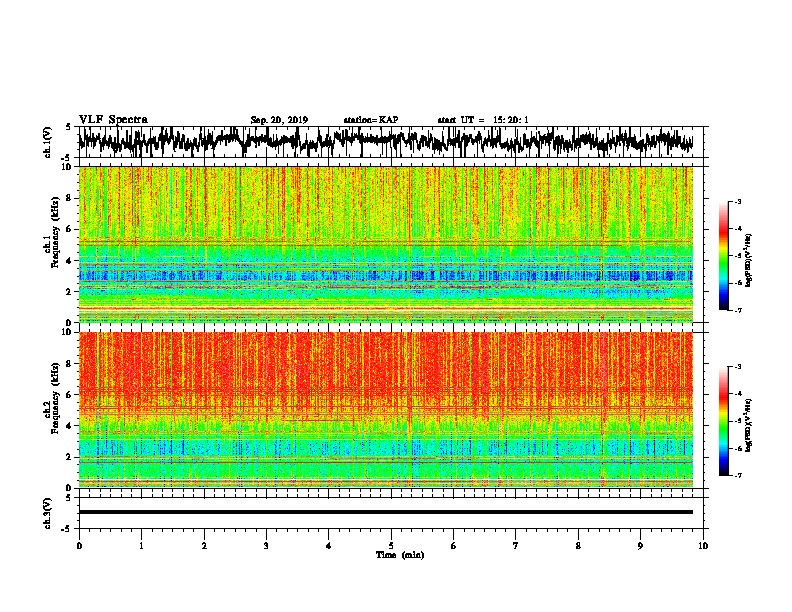The width and height of the screenshot is (792, 612).
Task: Click the ch.1 colorbar log(PSD) units label
Action: pos(749,260)
